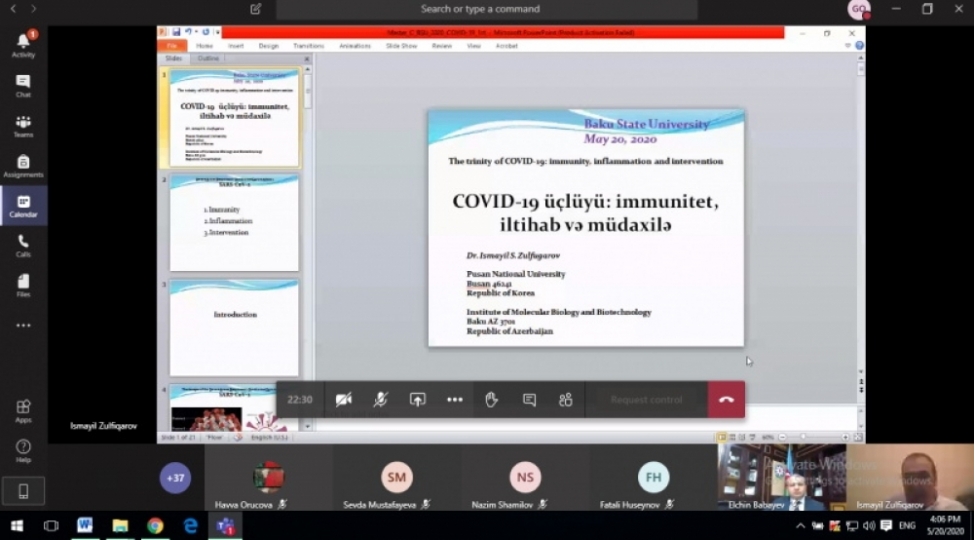Click the zoom out minus button in PowerPoint

click(783, 437)
